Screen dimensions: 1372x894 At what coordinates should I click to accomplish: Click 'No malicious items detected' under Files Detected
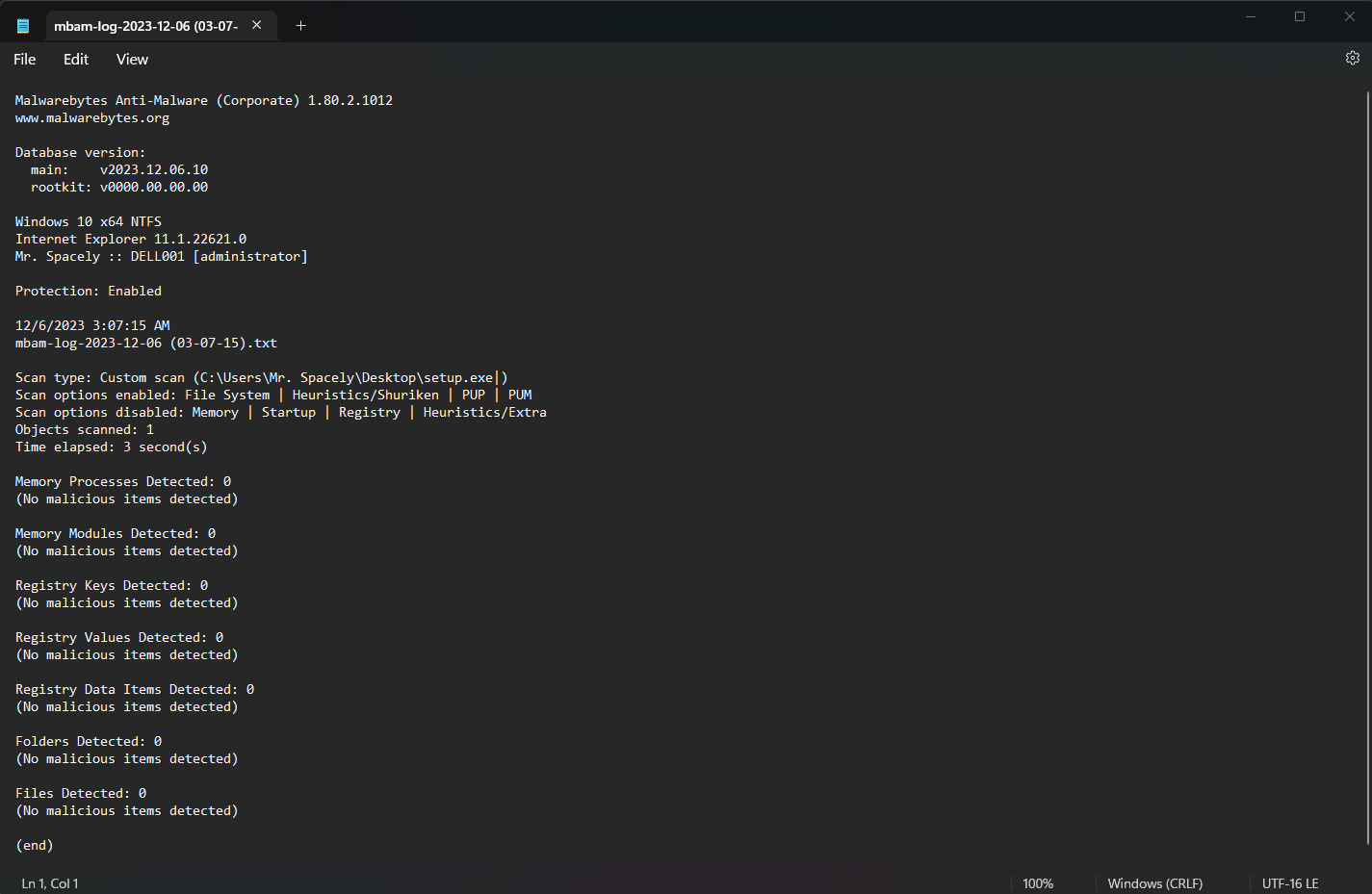(127, 811)
